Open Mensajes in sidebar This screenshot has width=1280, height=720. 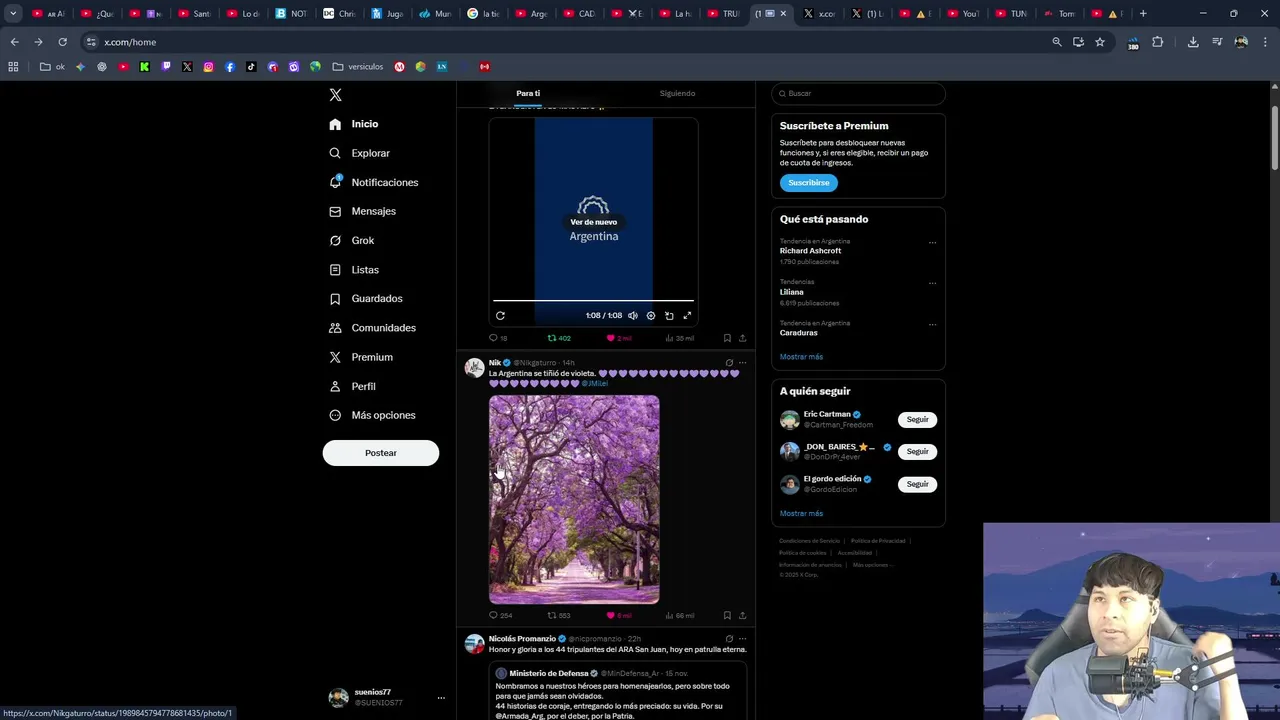[x=363, y=211]
